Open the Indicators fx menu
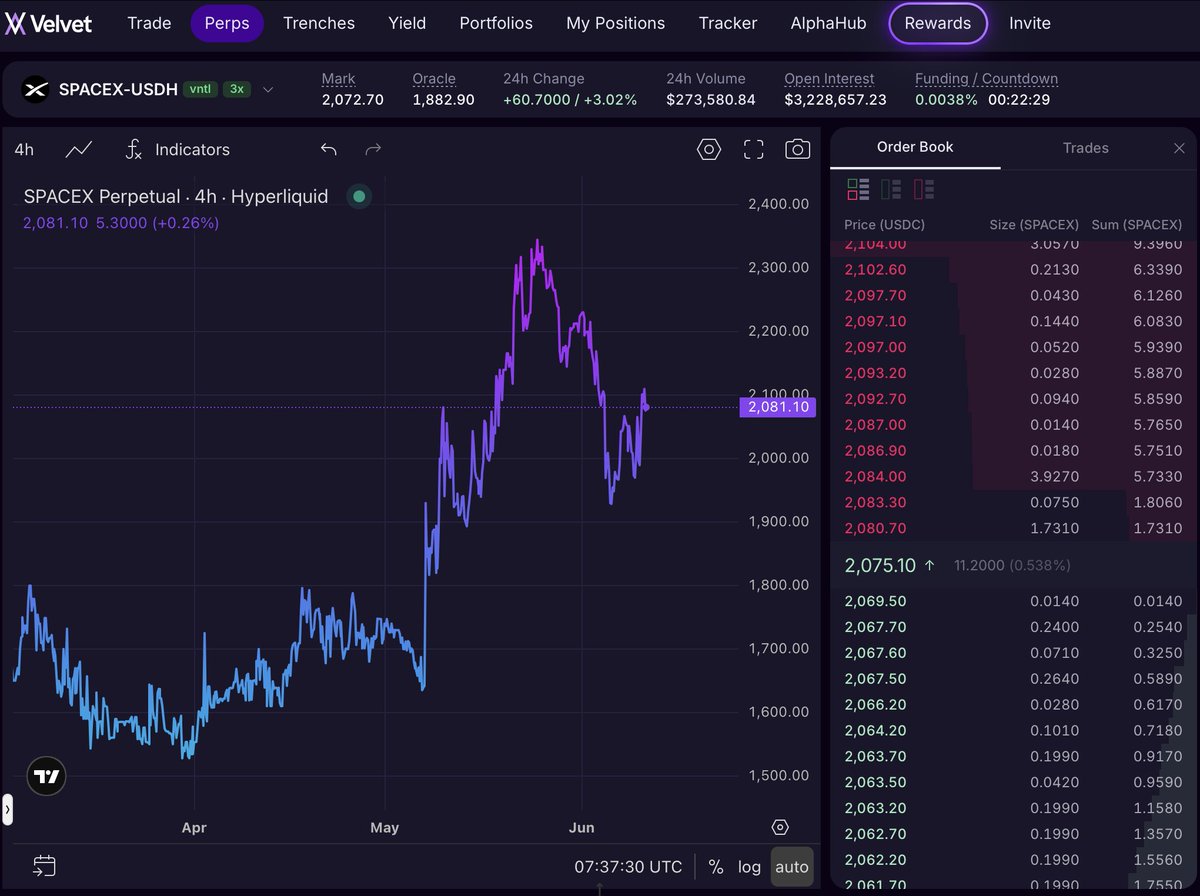 coord(177,149)
